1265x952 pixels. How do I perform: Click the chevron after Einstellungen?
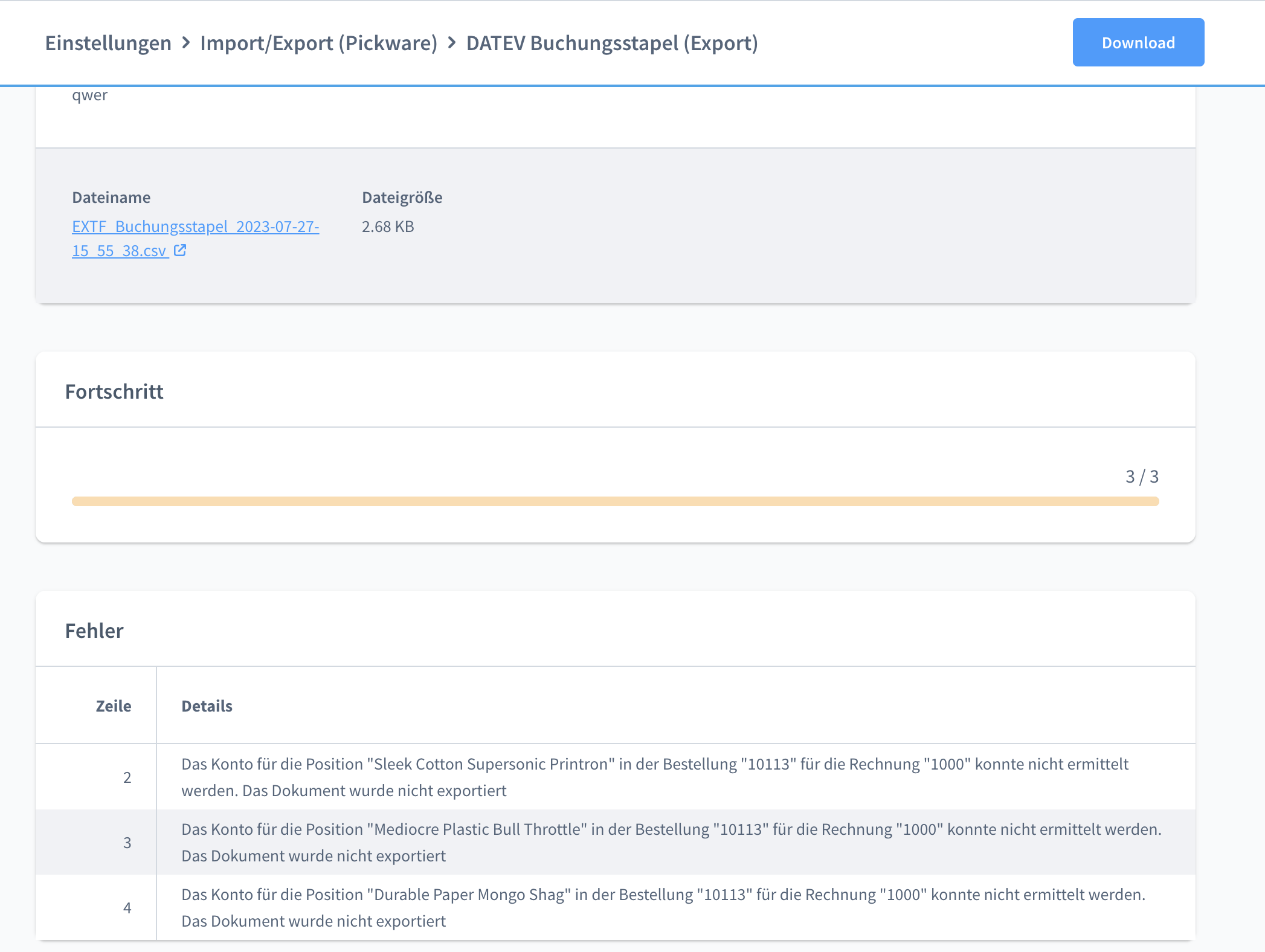click(186, 43)
